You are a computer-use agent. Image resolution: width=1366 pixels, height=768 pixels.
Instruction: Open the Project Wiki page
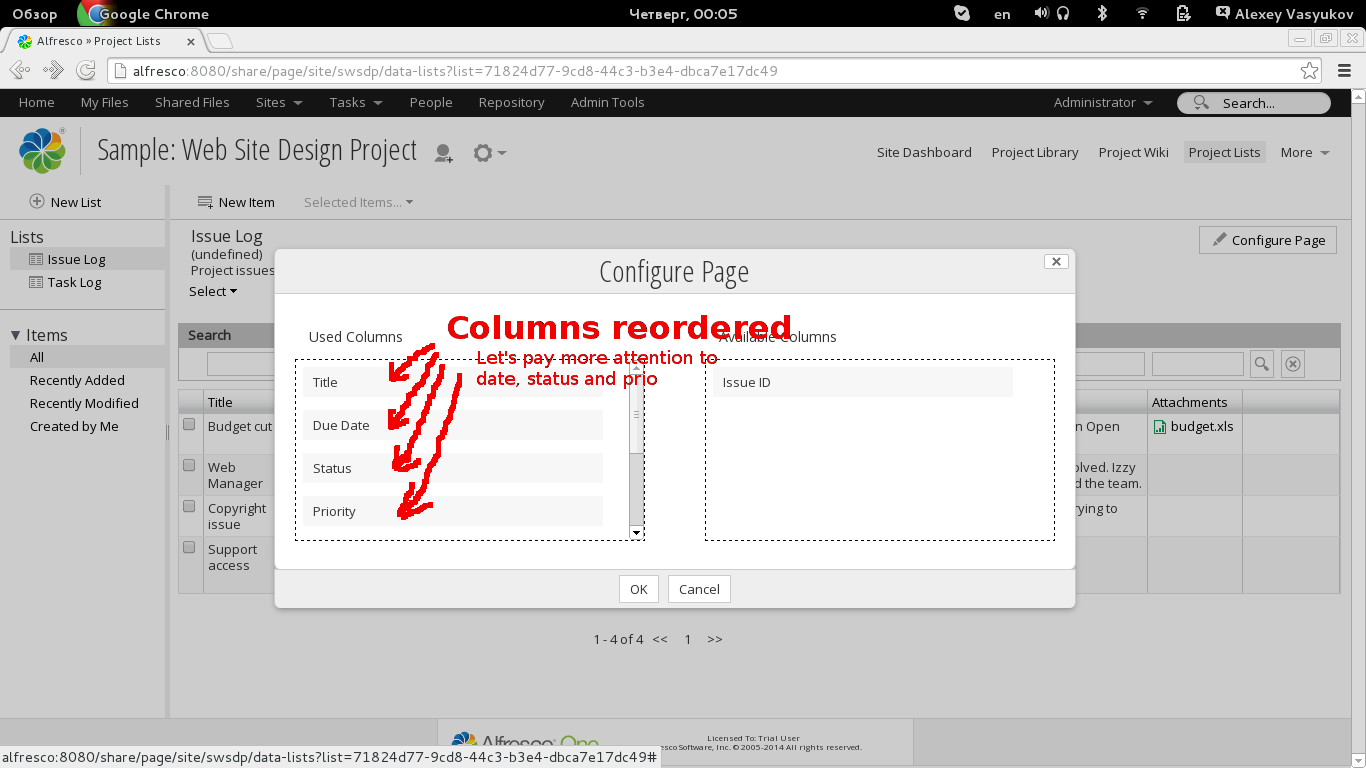pos(1133,152)
